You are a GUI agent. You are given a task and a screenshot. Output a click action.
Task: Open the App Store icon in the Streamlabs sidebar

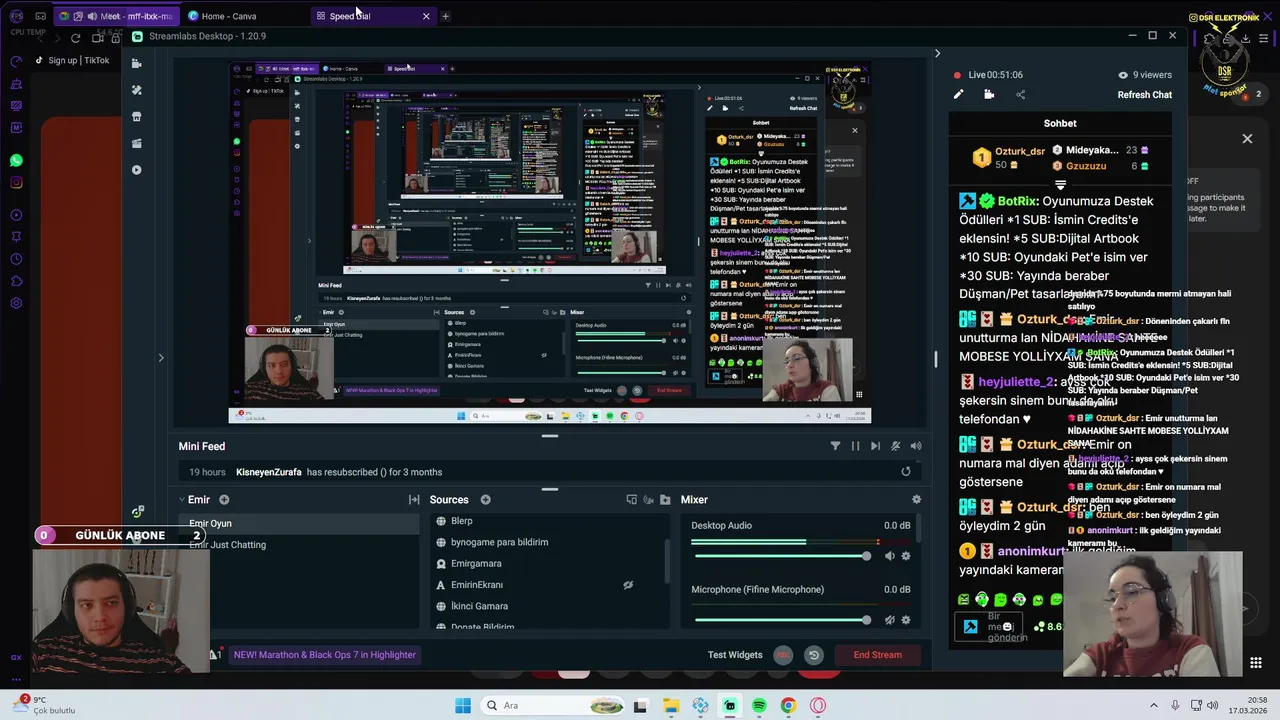137,116
